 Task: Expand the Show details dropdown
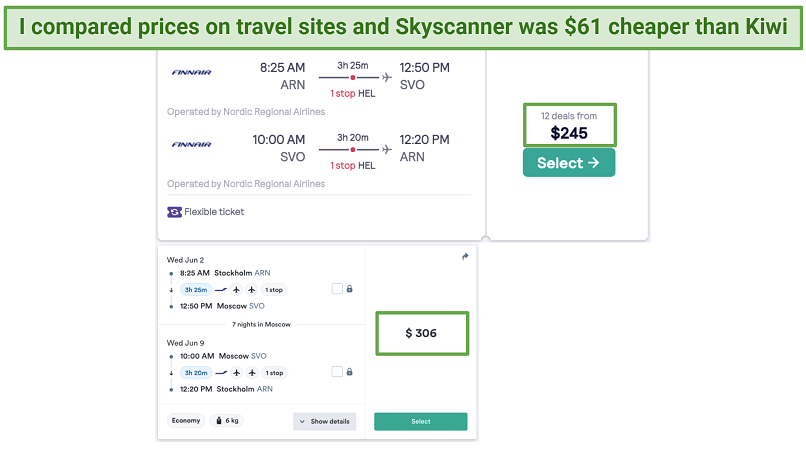(326, 421)
